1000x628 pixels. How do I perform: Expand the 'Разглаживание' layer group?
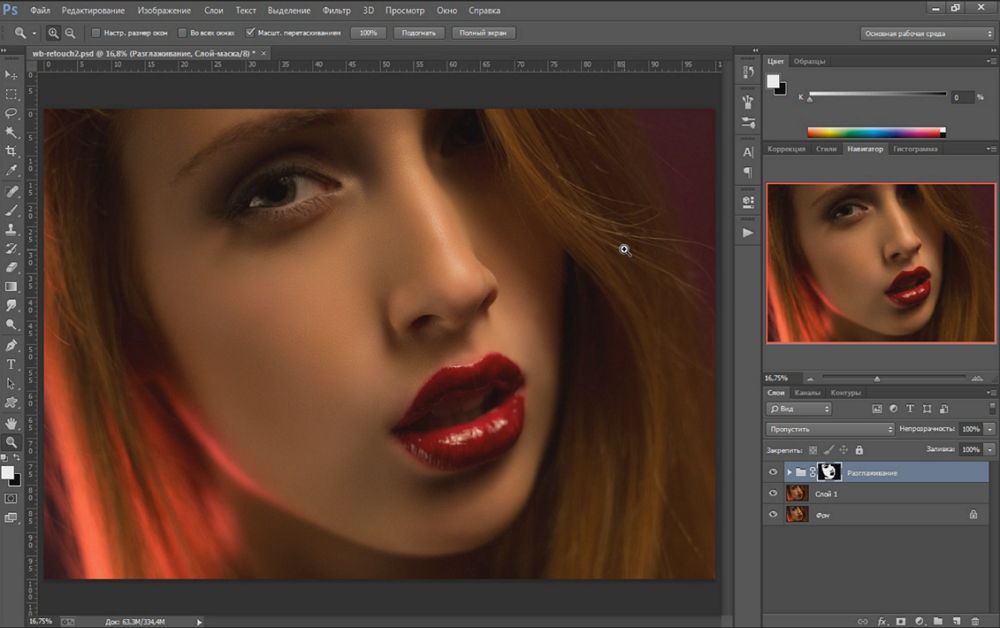[789, 472]
